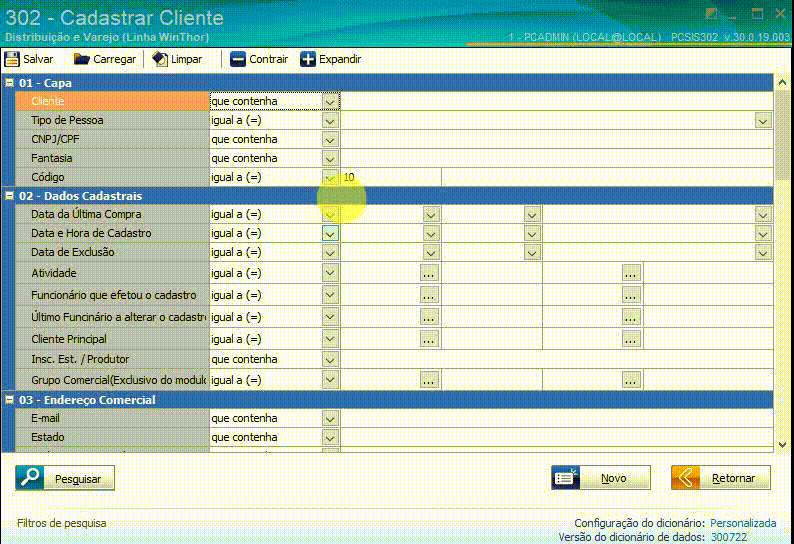Image resolution: width=794 pixels, height=544 pixels.
Task: Select the Estado filter row label
Action: pyautogui.click(x=112, y=437)
